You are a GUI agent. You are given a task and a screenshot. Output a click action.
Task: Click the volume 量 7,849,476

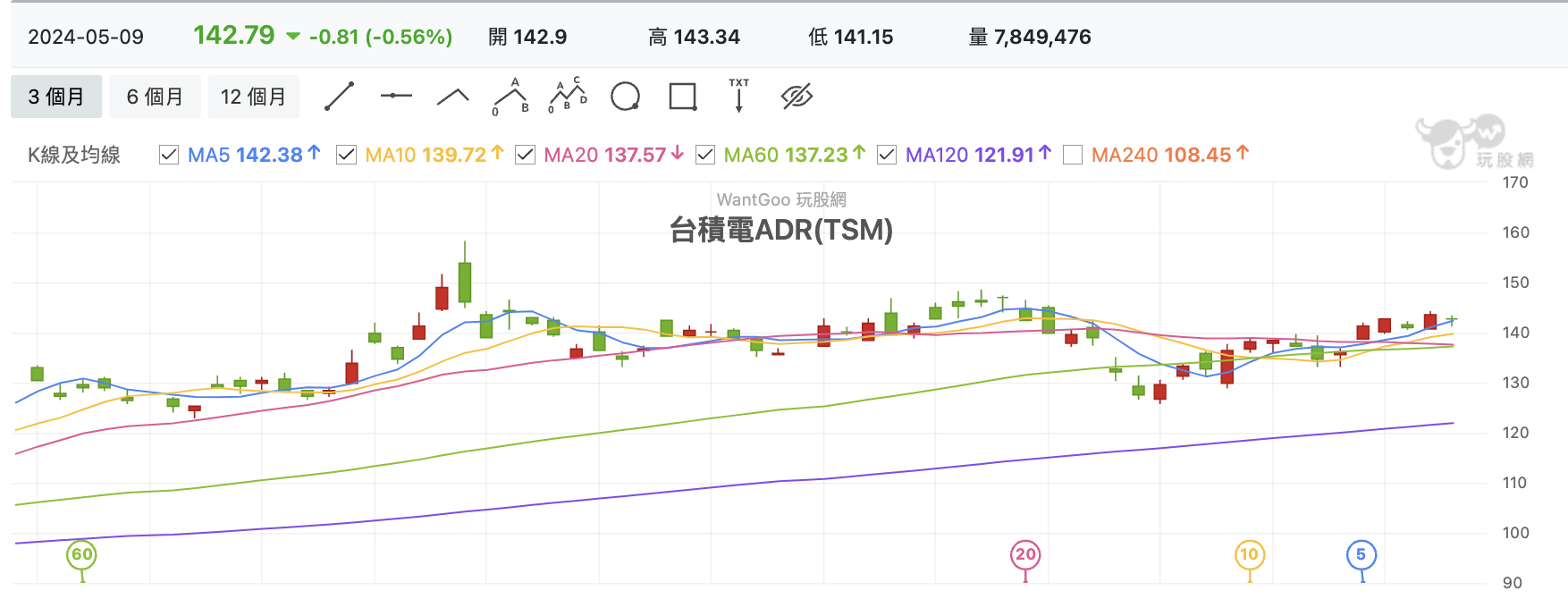(x=1030, y=37)
